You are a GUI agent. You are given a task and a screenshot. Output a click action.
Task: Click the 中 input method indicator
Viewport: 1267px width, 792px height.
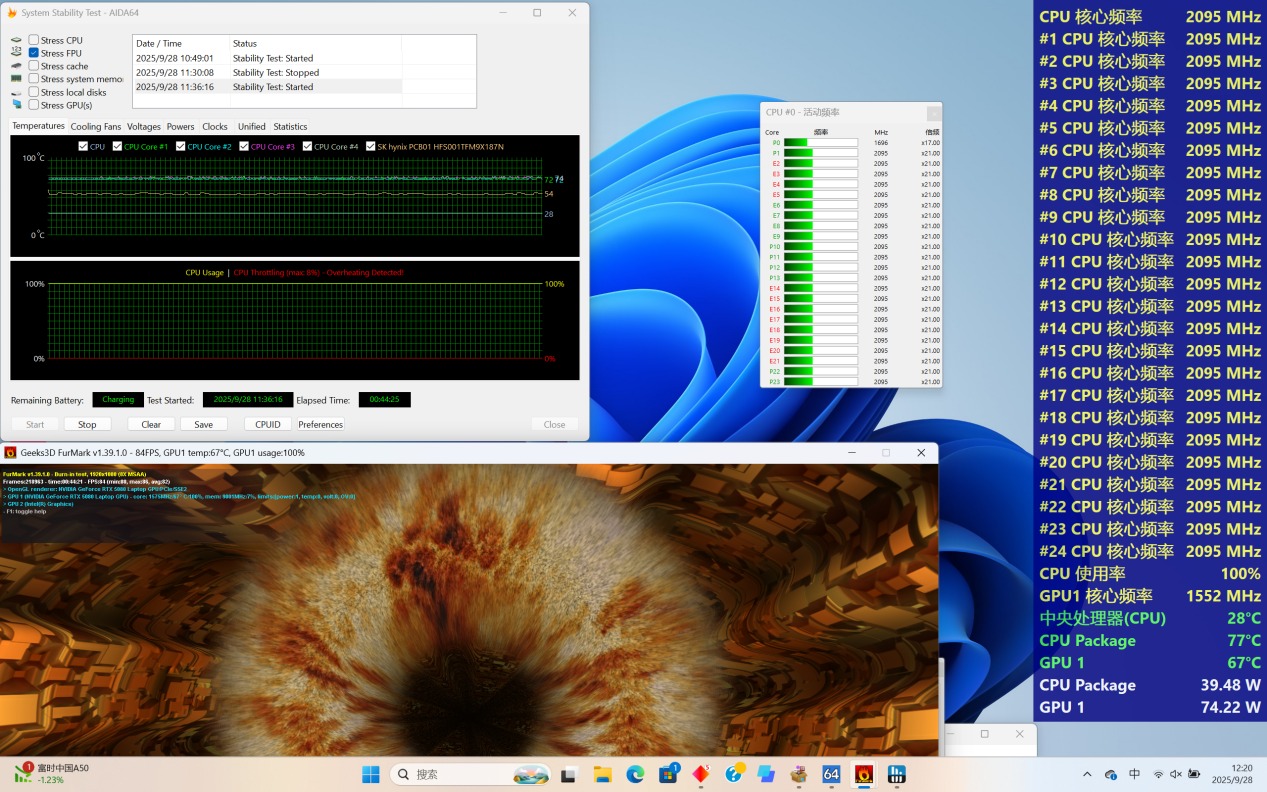(x=1134, y=774)
